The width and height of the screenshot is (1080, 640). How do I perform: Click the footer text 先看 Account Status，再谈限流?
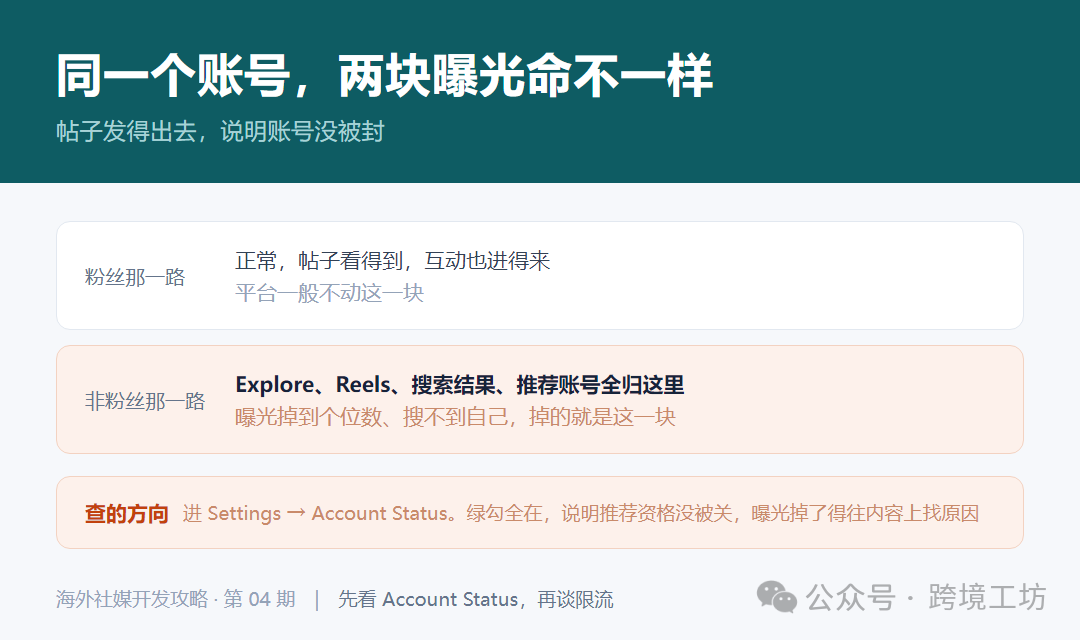475,599
